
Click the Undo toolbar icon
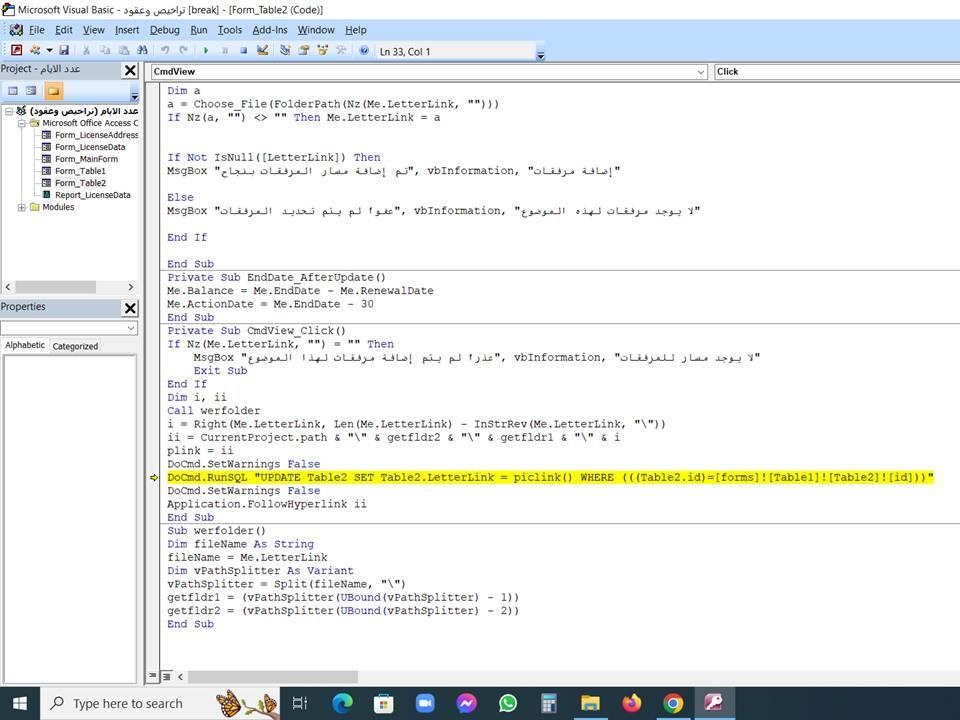[165, 50]
